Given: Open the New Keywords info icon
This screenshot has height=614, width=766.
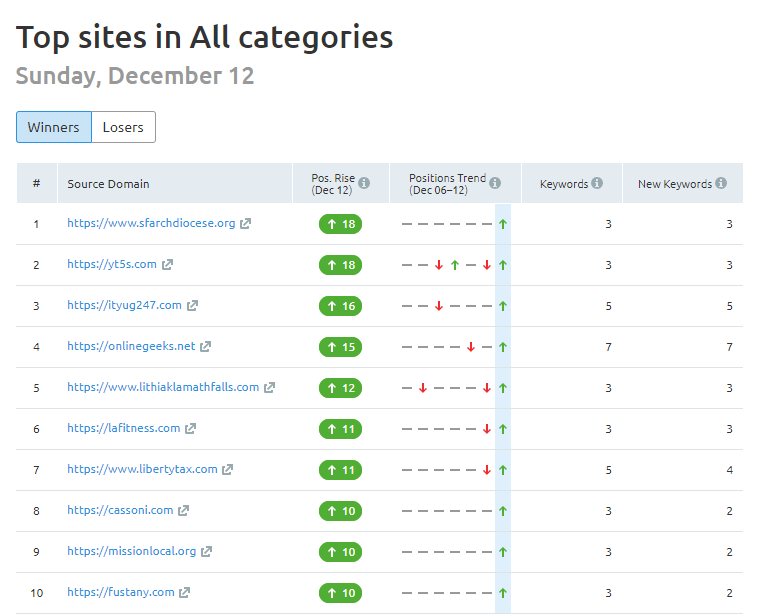Looking at the screenshot, I should [x=721, y=183].
